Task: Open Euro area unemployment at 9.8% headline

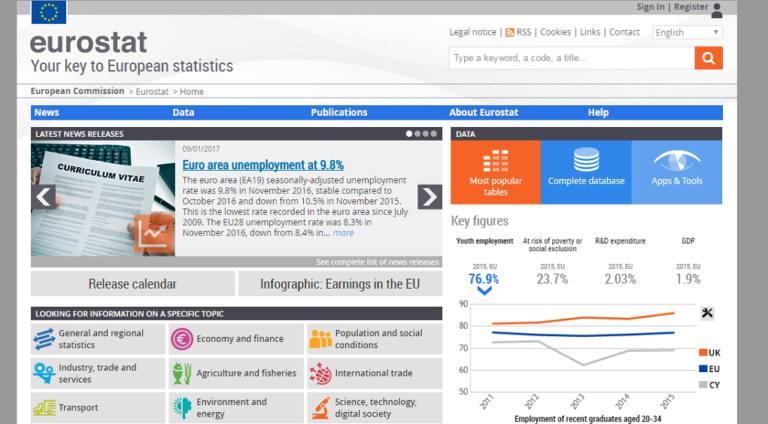Action: click(x=263, y=165)
